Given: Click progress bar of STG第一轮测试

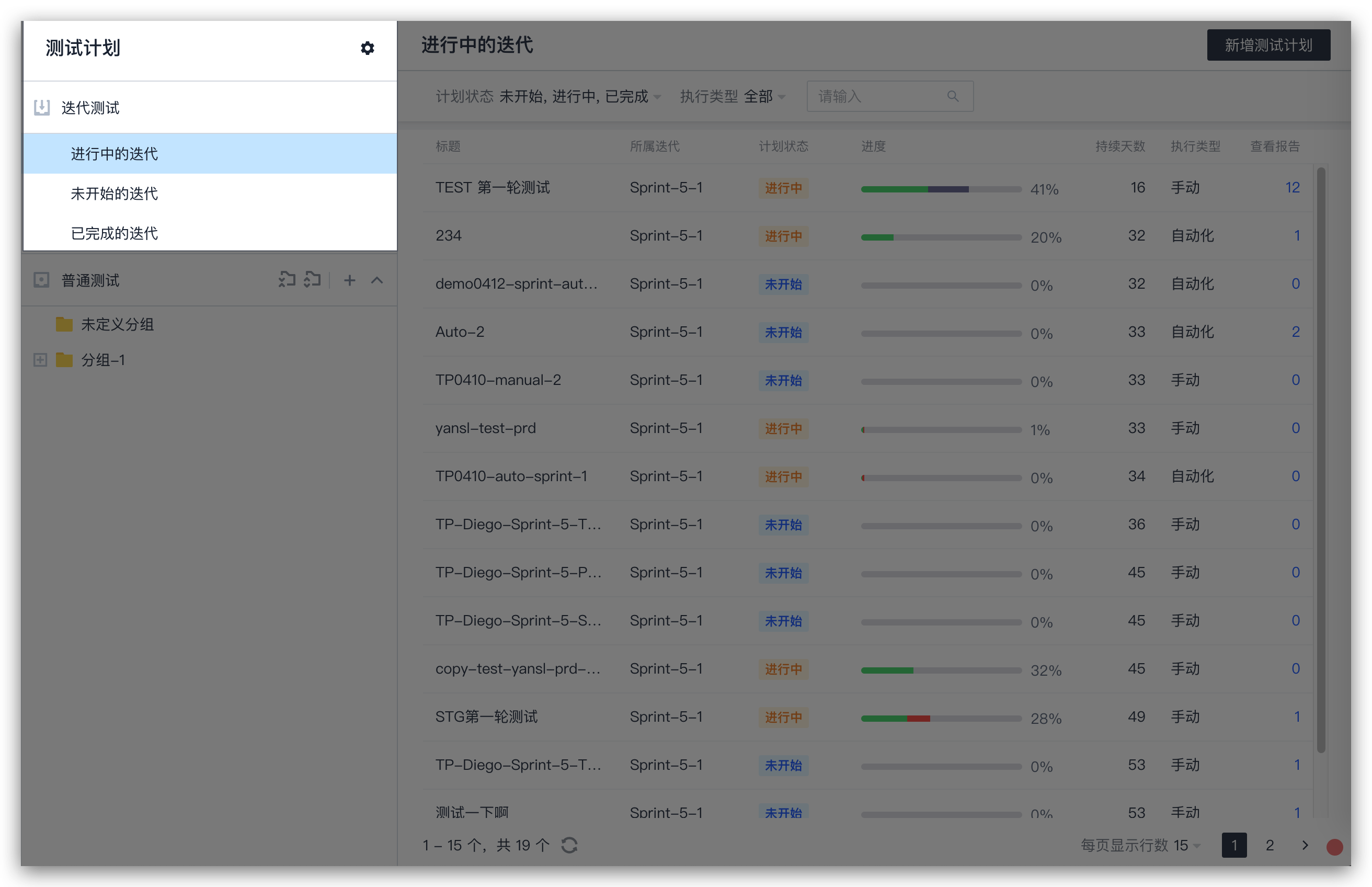Looking at the screenshot, I should tap(941, 718).
